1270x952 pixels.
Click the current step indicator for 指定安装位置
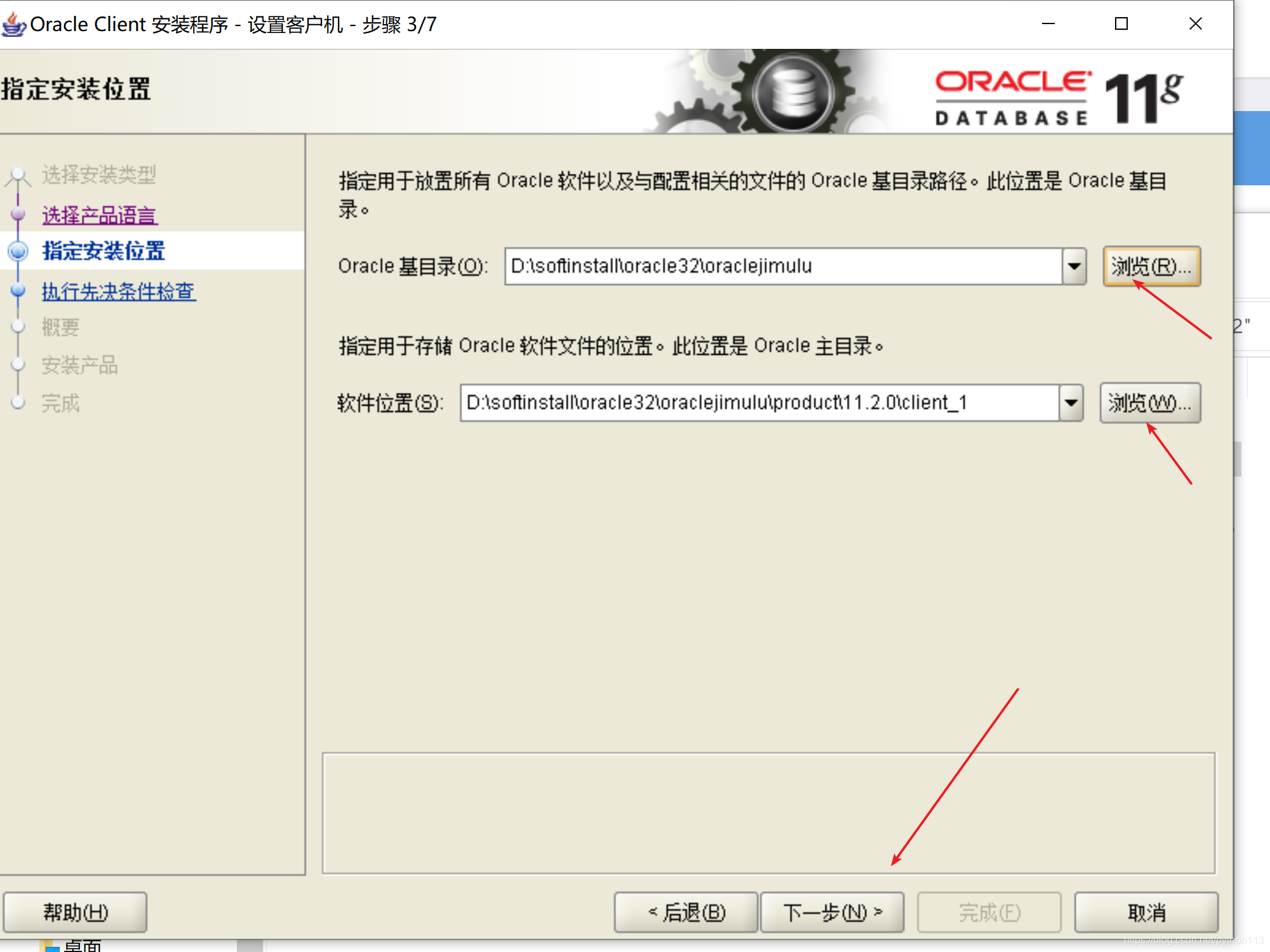(x=18, y=251)
